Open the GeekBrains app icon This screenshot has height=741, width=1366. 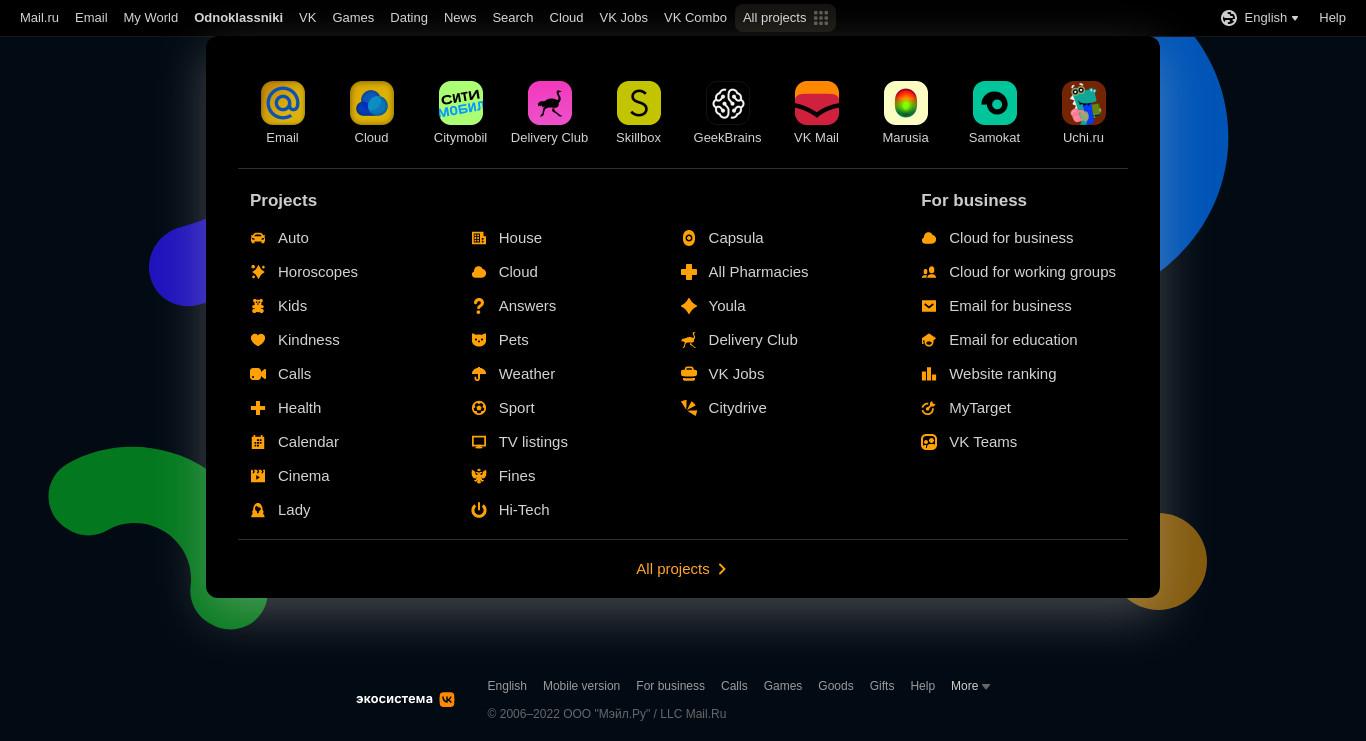pyautogui.click(x=728, y=103)
